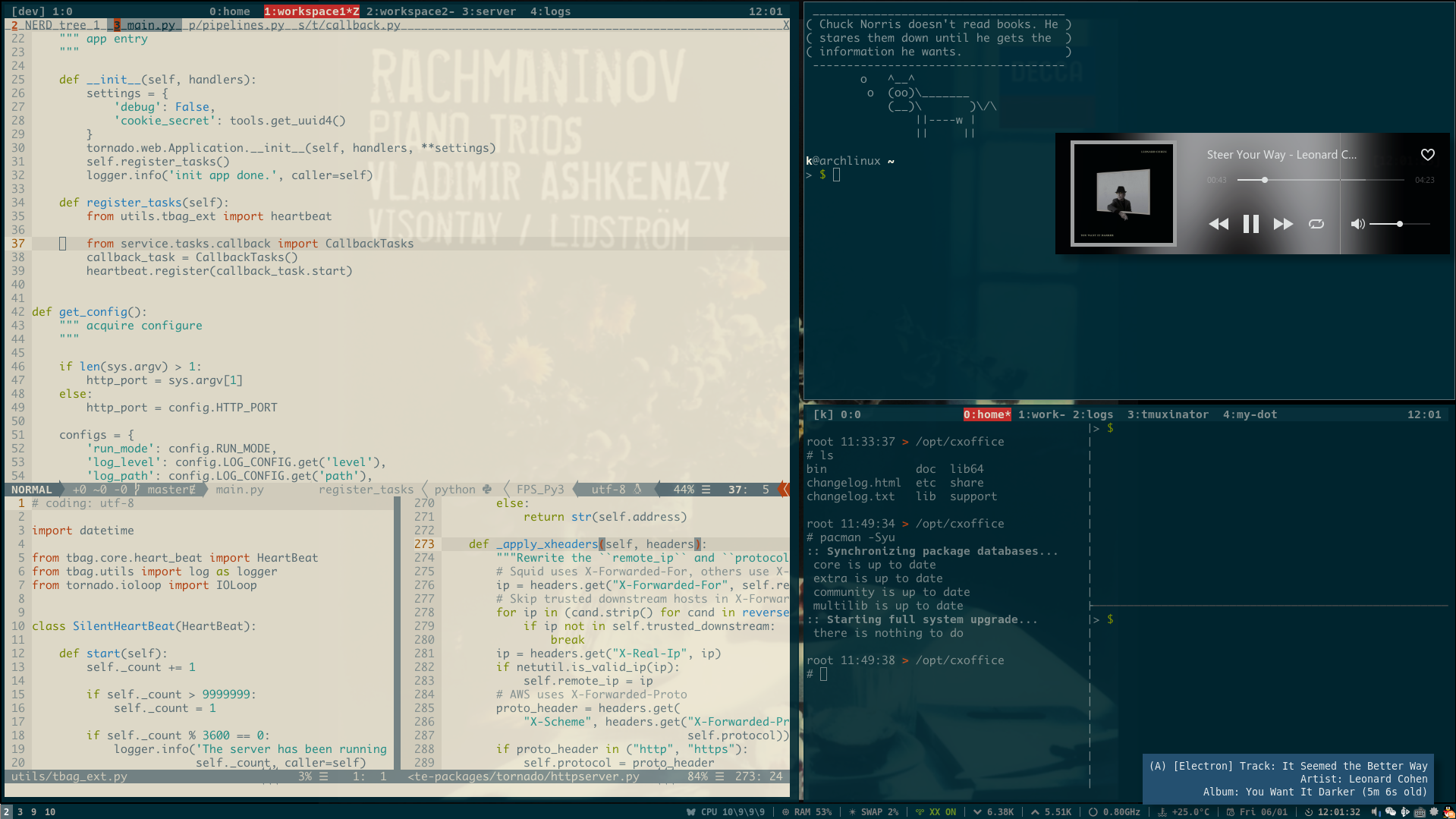Click 12:01:32 clock in status bar
The image size is (1456, 819).
pos(1332,811)
